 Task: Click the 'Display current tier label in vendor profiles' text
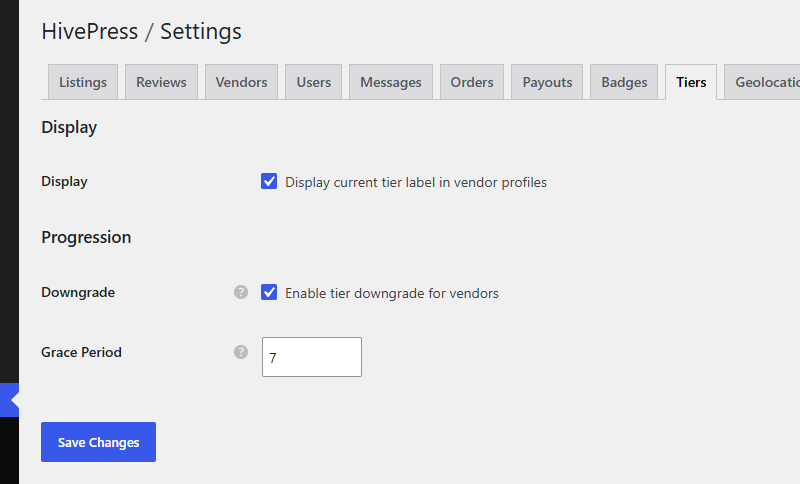(416, 182)
